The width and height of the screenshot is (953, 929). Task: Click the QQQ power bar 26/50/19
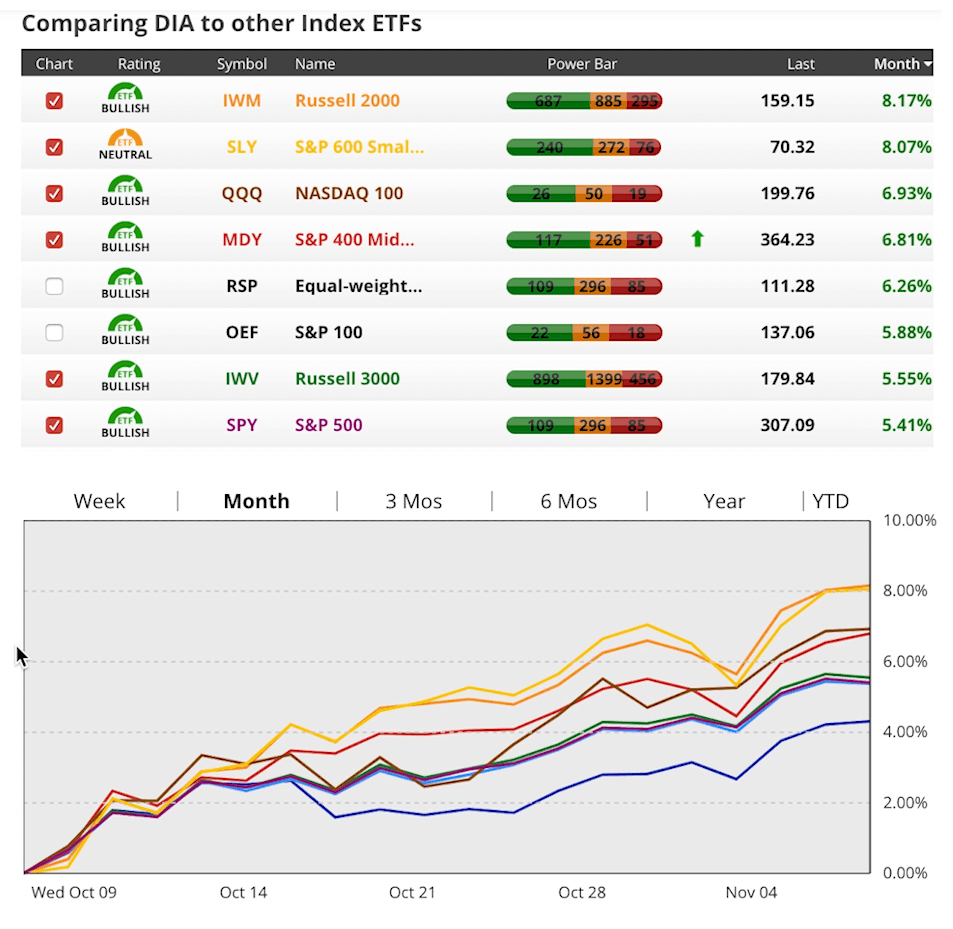click(584, 194)
